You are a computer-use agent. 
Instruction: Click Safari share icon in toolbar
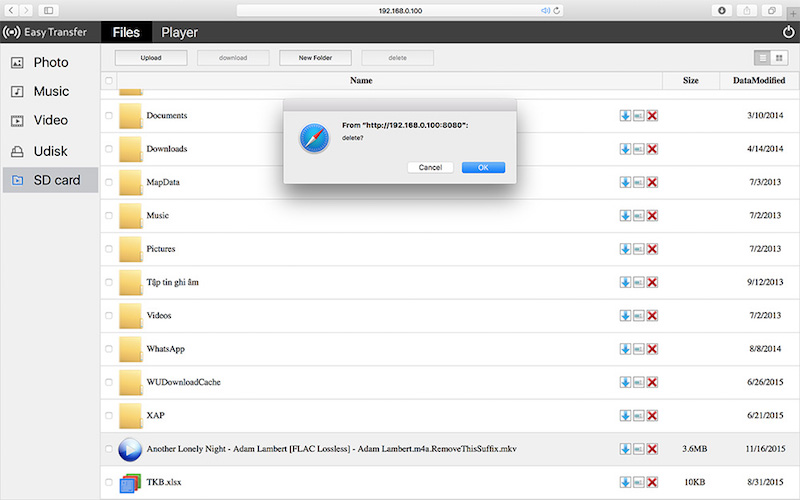pyautogui.click(x=746, y=10)
